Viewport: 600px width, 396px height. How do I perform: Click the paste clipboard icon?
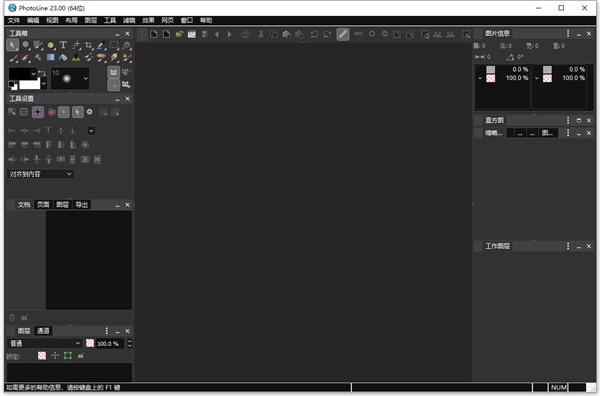pyautogui.click(x=286, y=34)
